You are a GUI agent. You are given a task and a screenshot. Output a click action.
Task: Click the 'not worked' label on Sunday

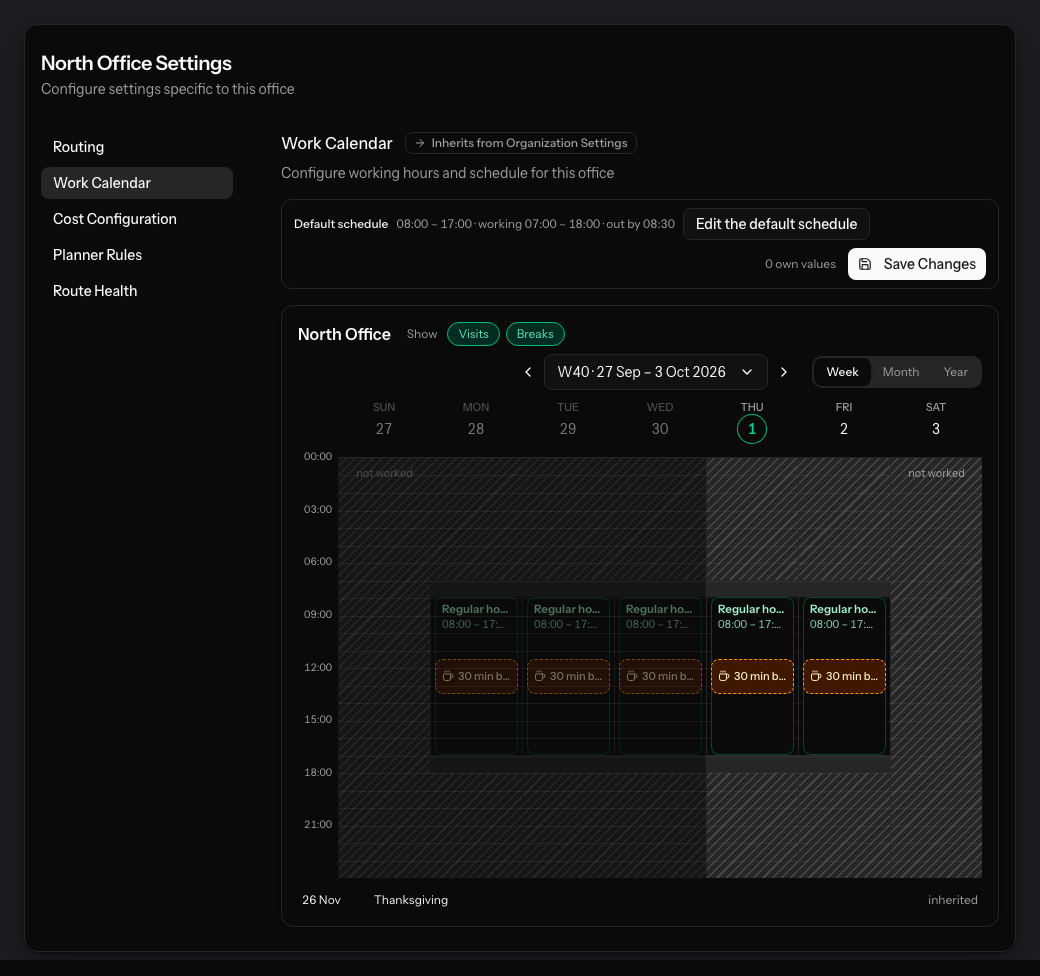[384, 473]
